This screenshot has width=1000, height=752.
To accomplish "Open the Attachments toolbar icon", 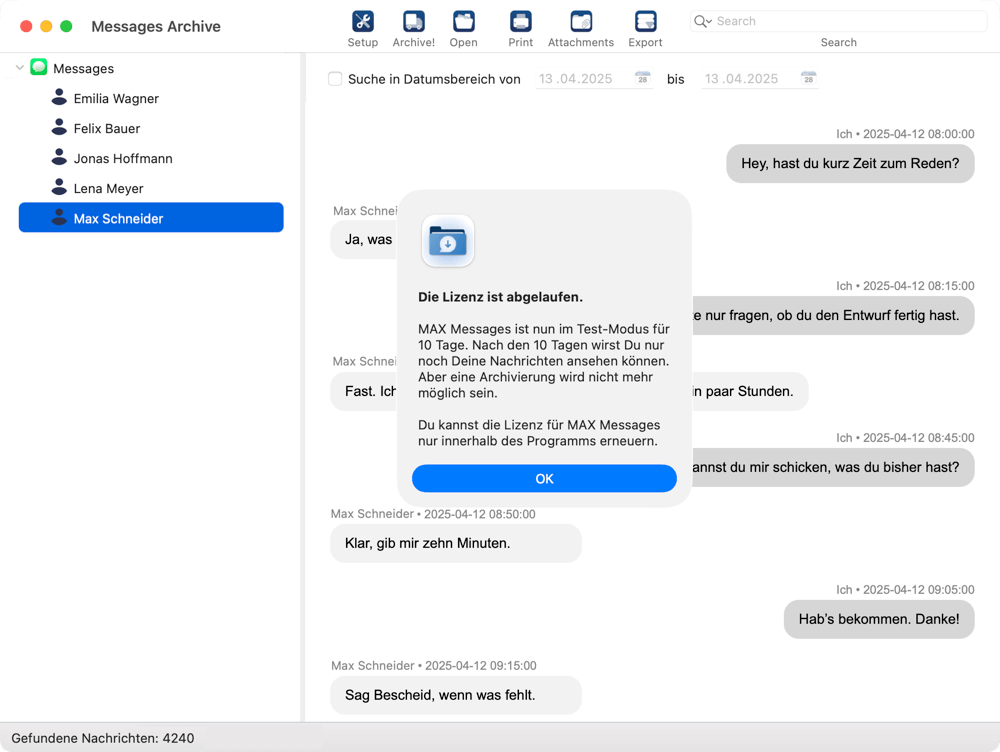I will (580, 22).
